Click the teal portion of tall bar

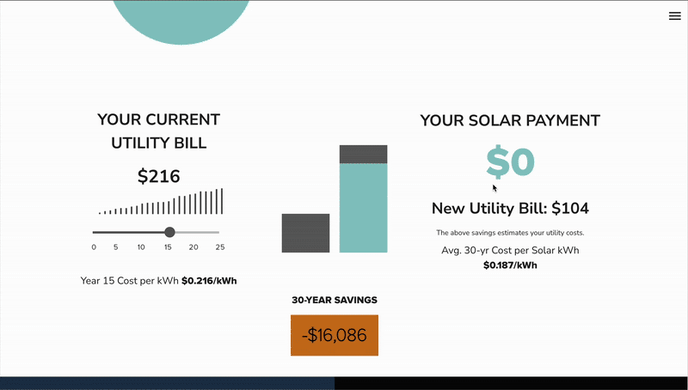click(363, 208)
